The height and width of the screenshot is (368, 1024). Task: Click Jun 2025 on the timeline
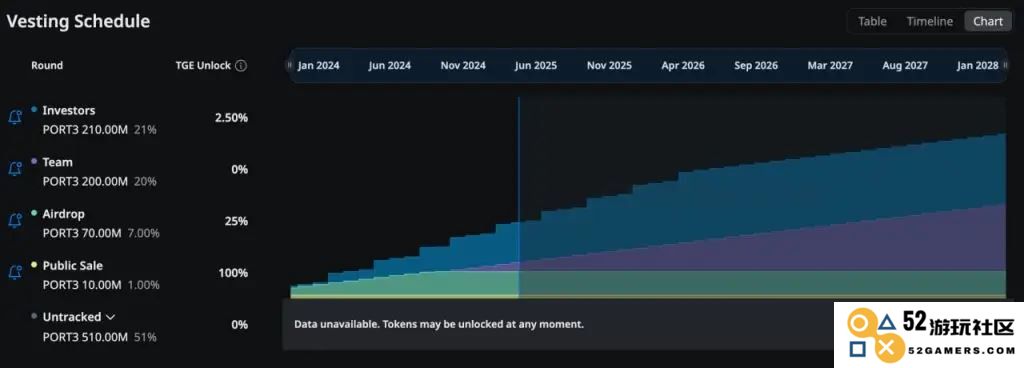click(x=536, y=66)
